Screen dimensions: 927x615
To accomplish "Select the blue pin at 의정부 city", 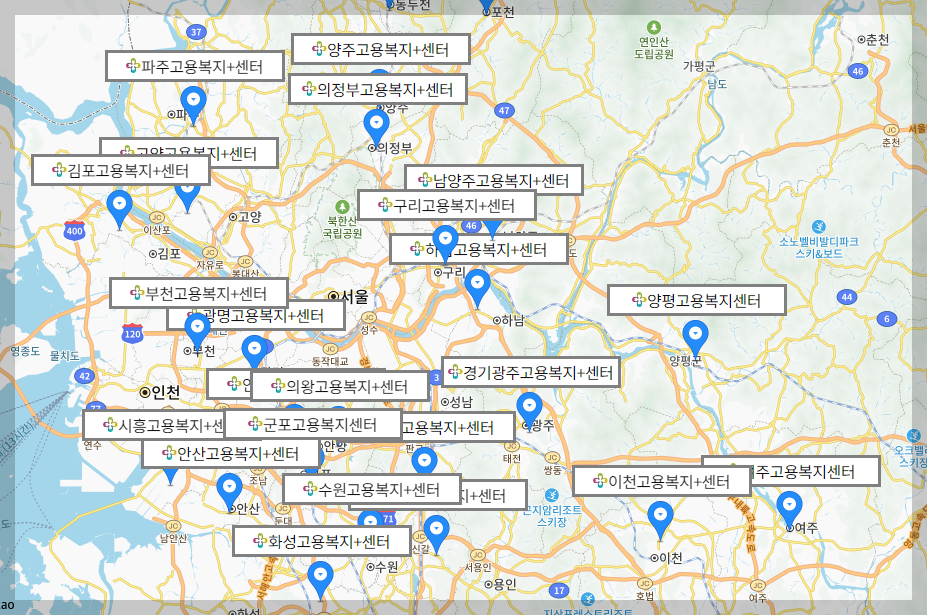I will pos(376,127).
